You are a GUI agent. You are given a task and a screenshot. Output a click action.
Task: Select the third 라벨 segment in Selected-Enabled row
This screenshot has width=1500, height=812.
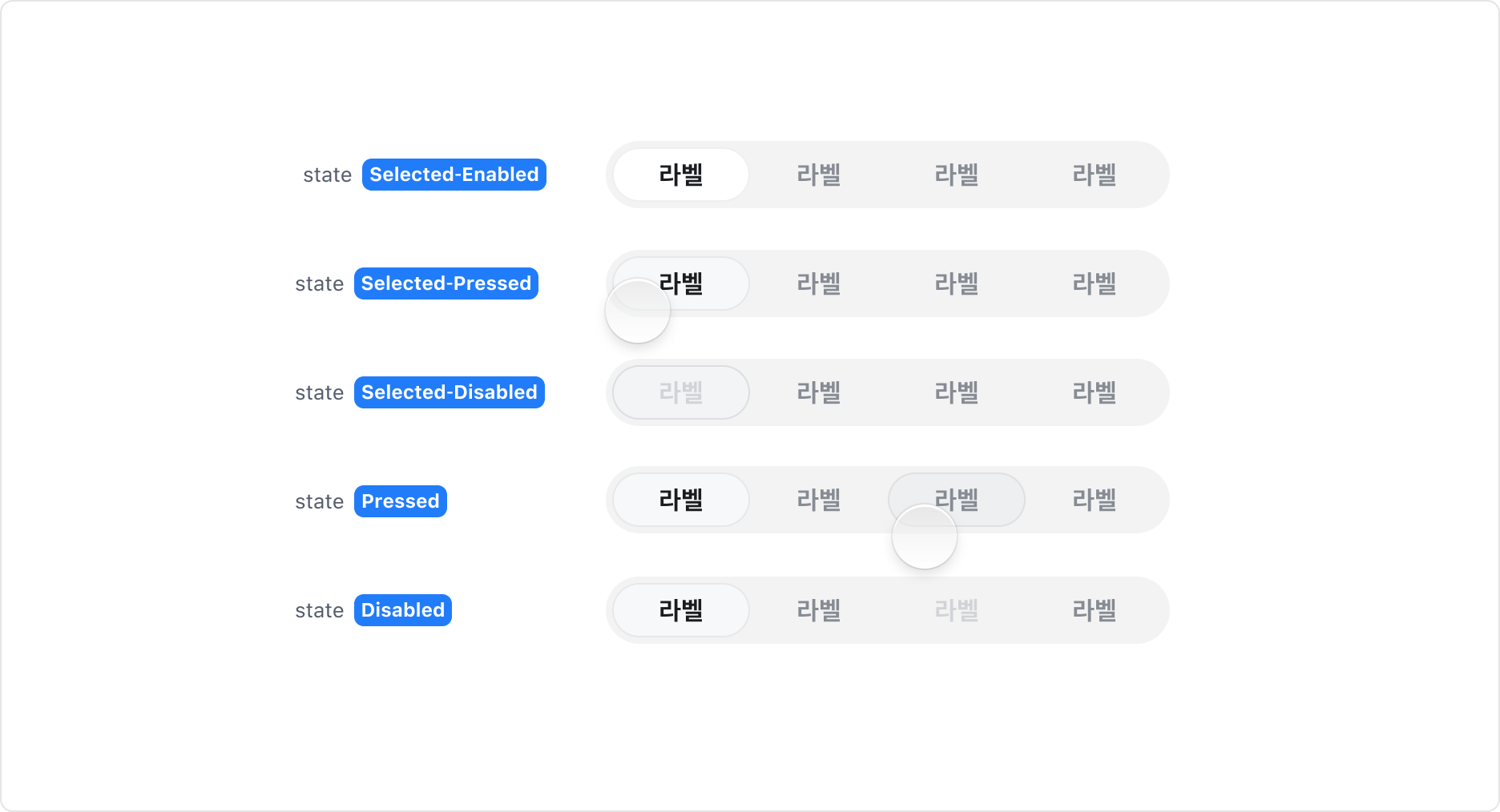point(955,175)
